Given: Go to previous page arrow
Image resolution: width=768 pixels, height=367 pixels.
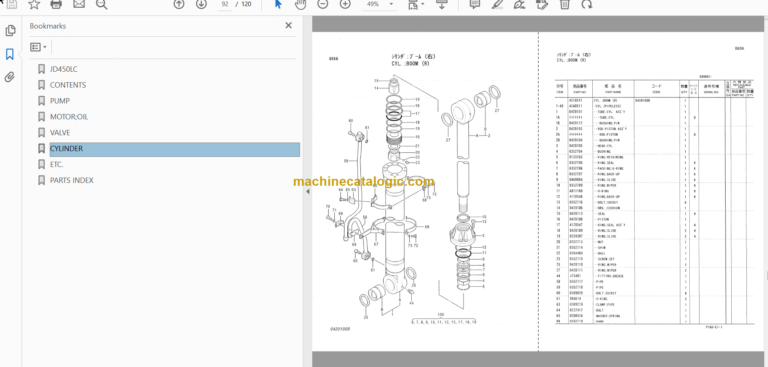Looking at the screenshot, I should pos(179,4).
